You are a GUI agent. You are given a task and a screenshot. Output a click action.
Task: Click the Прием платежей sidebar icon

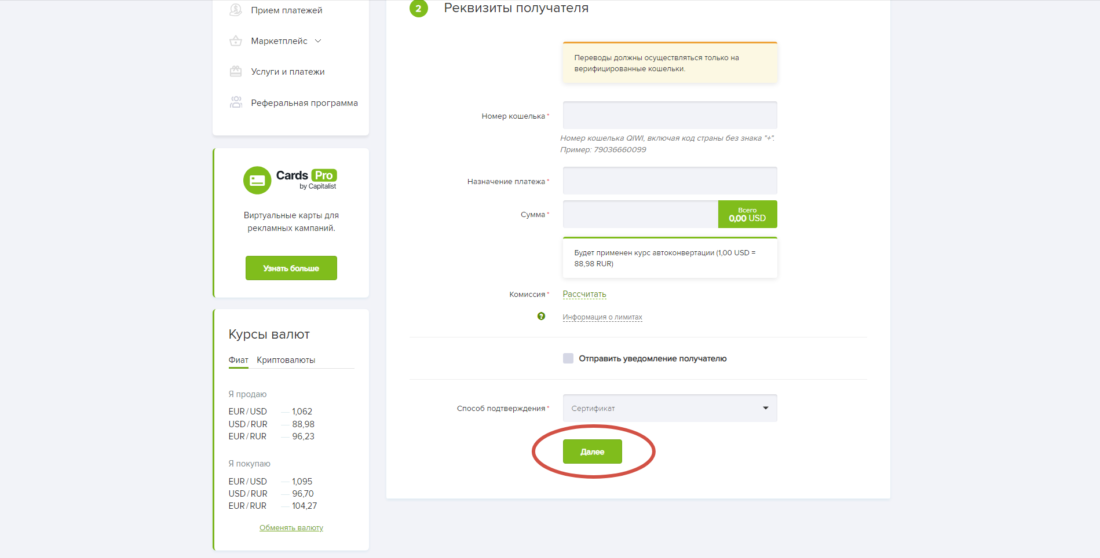[236, 10]
